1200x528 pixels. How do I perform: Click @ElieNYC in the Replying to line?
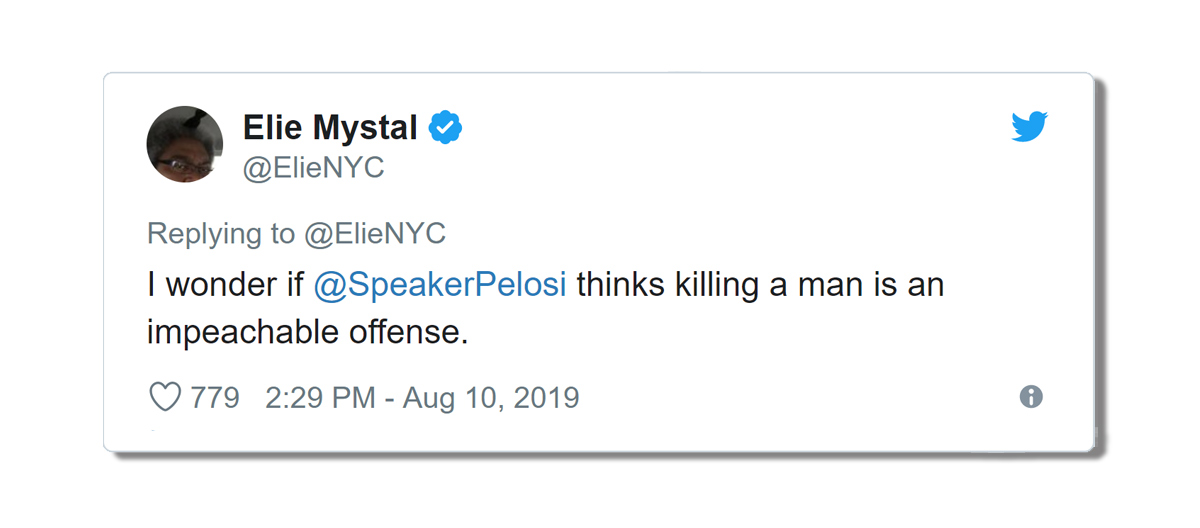point(374,234)
